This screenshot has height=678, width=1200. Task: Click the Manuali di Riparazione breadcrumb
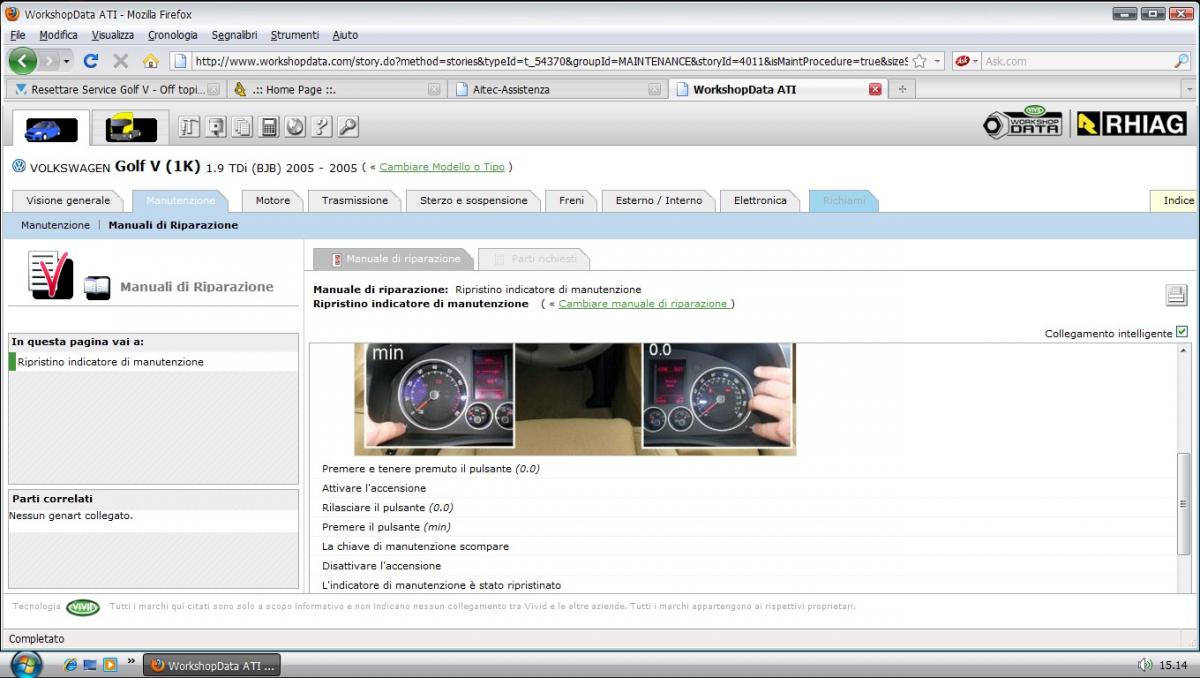click(x=173, y=225)
